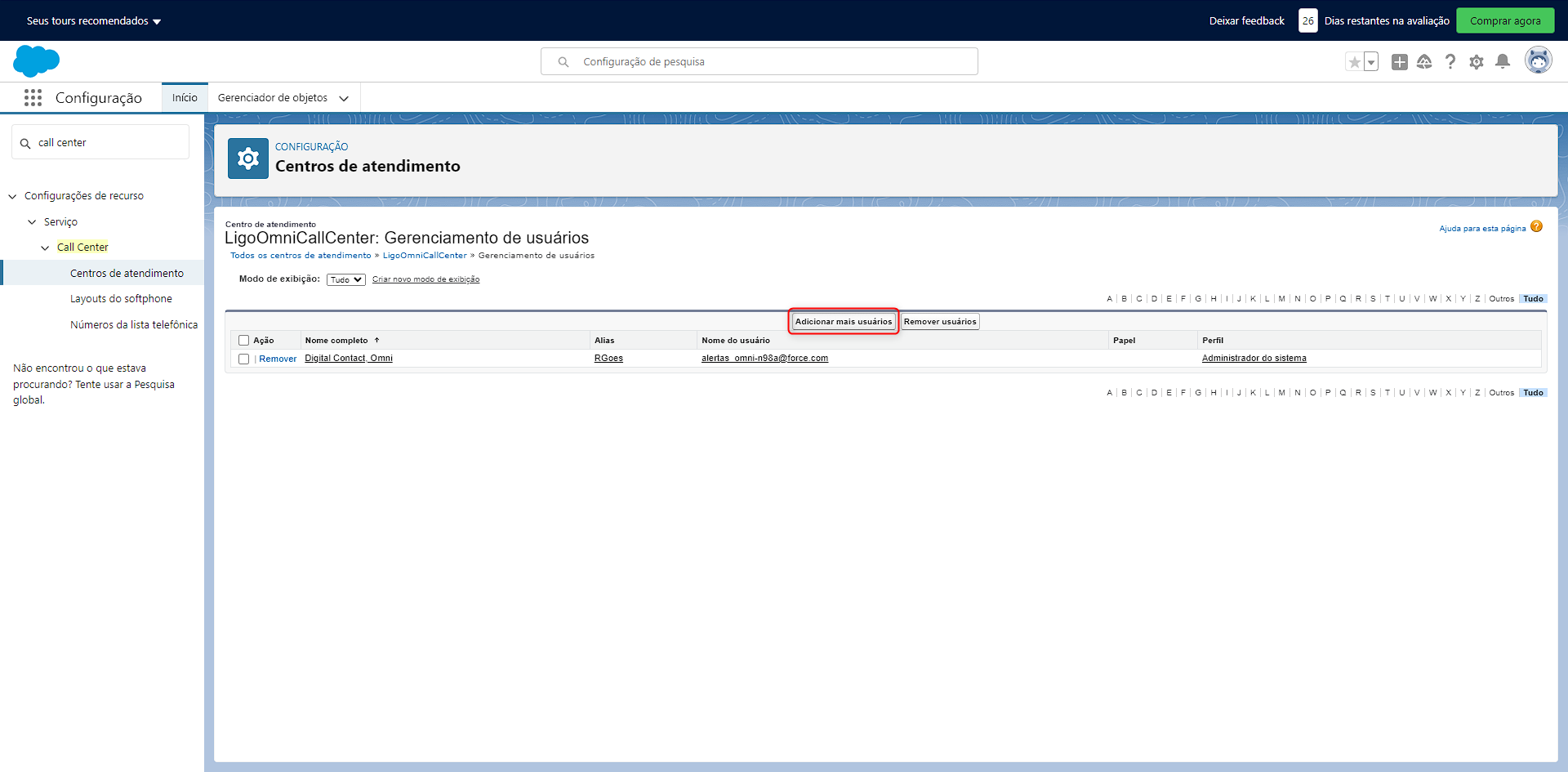Click Adicionar mais usuários button

coord(844,322)
